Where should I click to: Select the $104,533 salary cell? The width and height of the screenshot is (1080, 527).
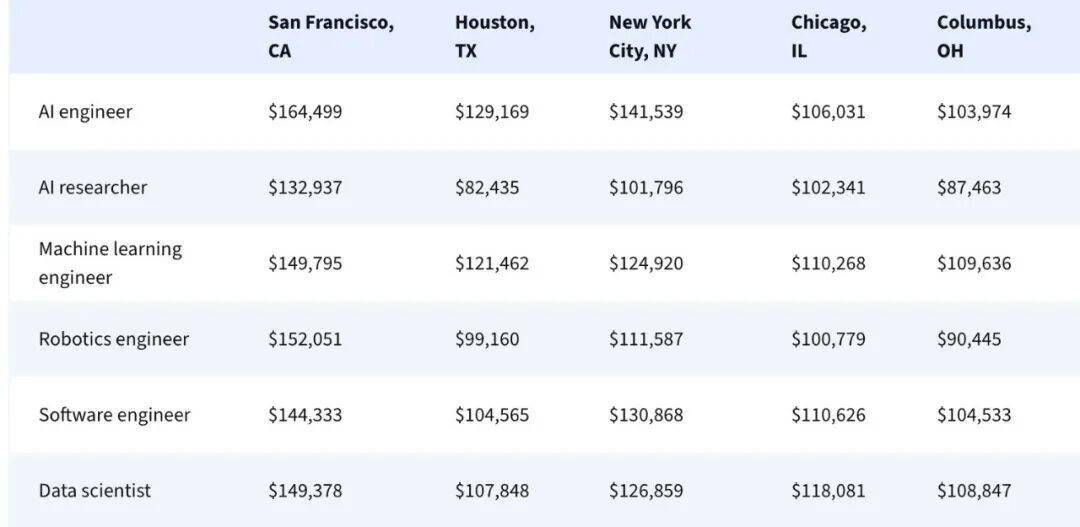click(x=974, y=415)
